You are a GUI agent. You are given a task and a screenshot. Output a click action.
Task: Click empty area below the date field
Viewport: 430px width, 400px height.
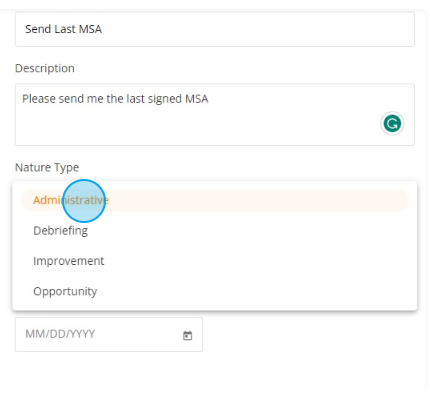click(x=215, y=375)
